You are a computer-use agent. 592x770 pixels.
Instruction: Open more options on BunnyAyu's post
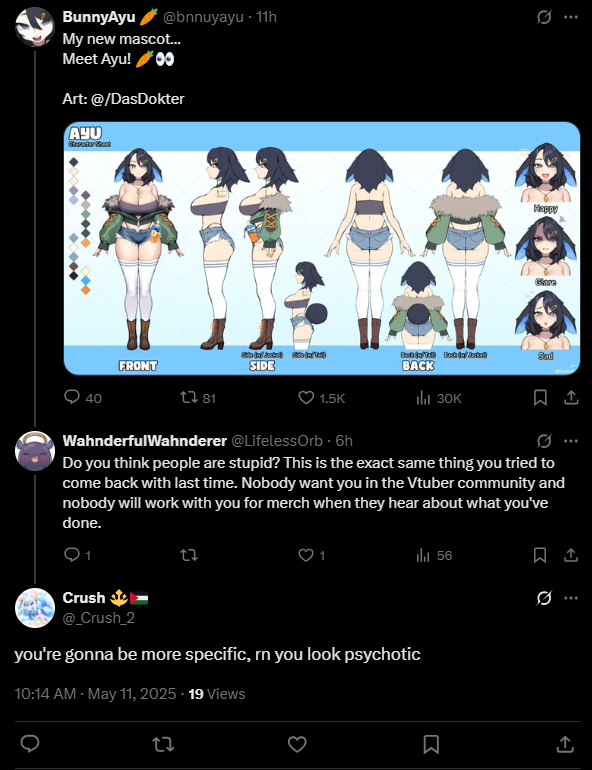[x=571, y=17]
